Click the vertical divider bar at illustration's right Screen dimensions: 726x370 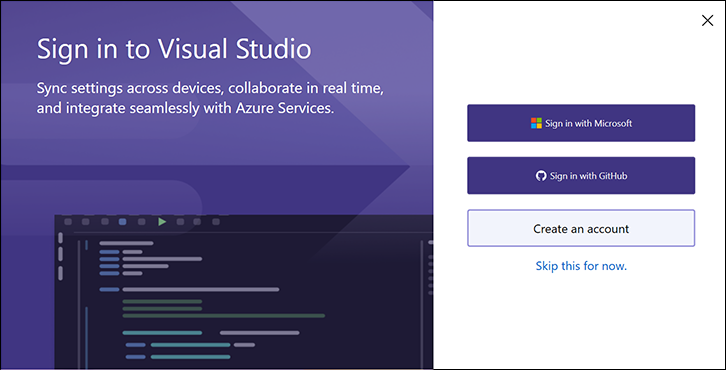(422, 306)
